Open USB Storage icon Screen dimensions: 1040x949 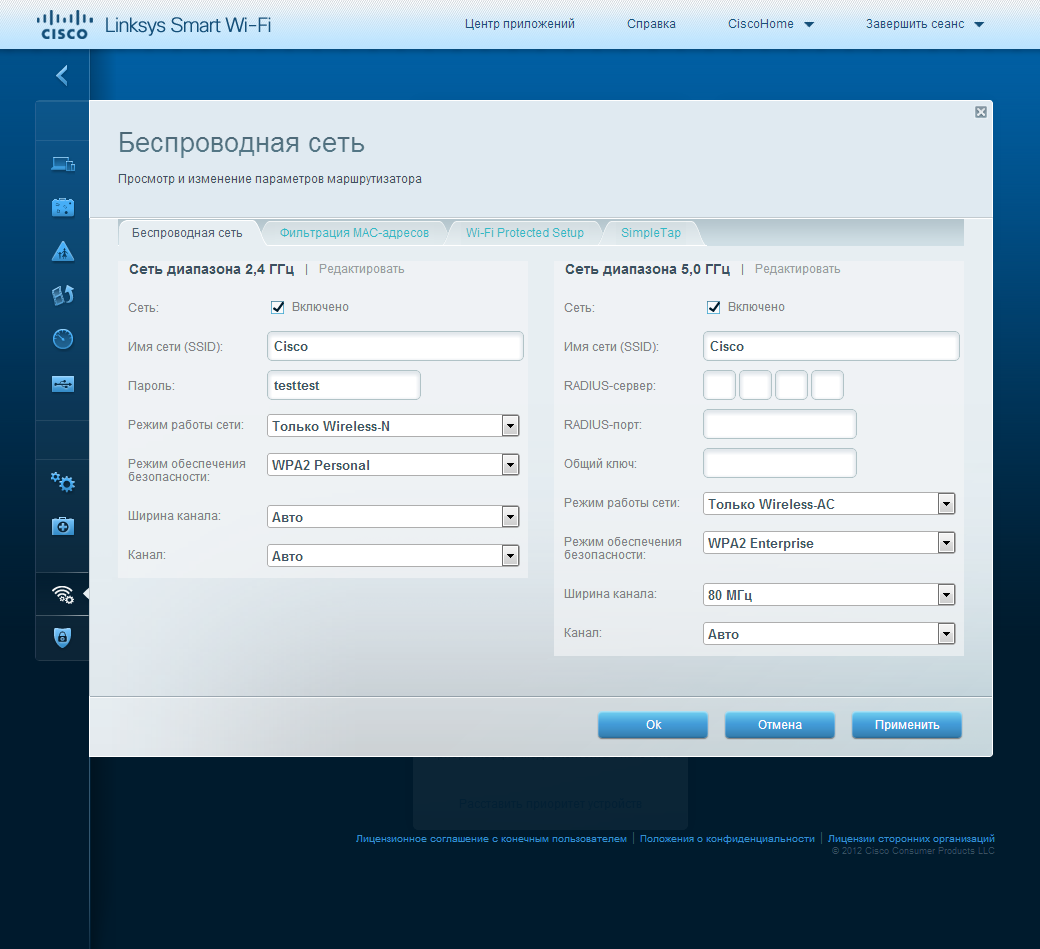click(x=63, y=384)
